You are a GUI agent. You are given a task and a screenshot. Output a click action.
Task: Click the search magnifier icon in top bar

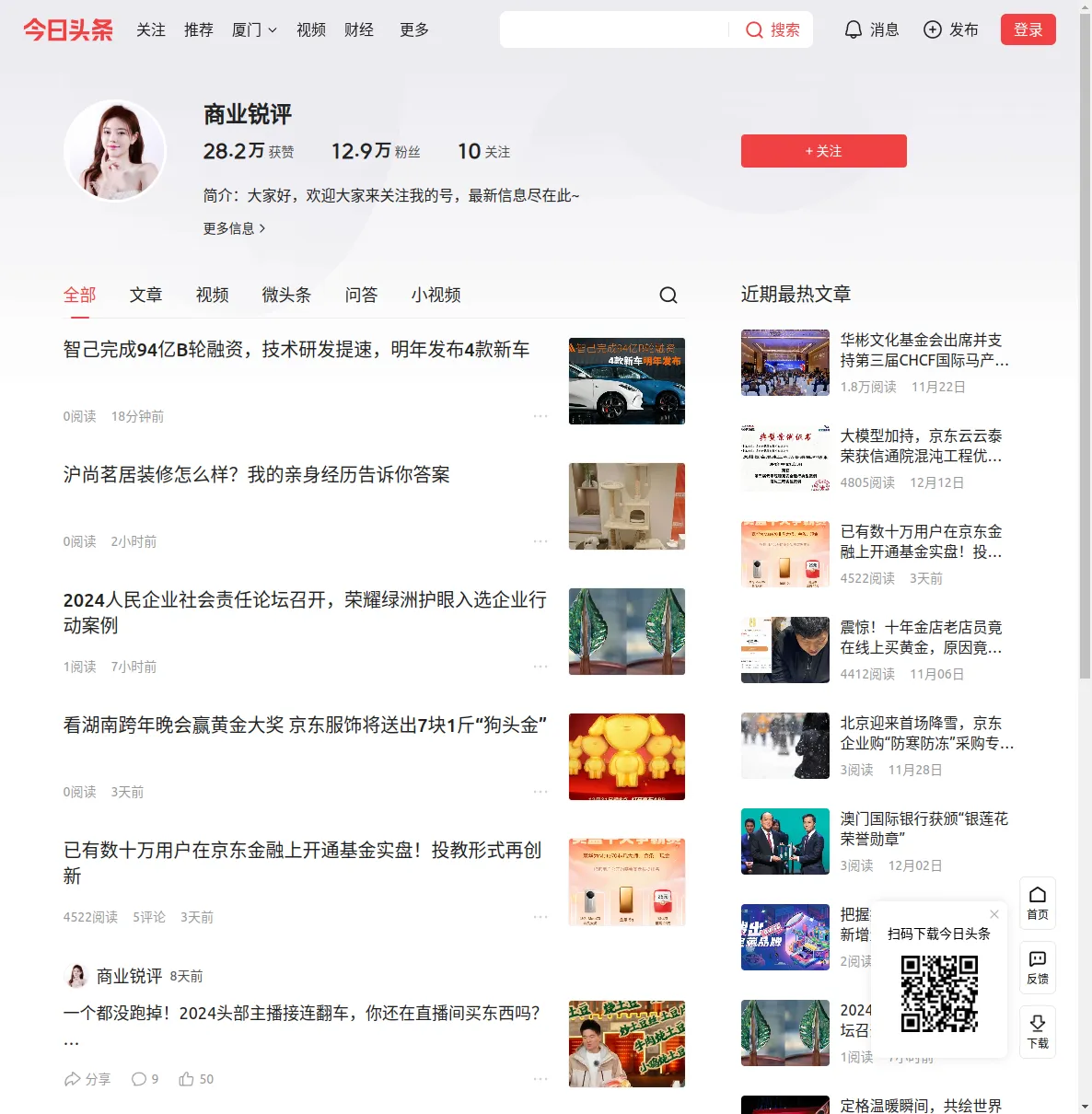(754, 30)
